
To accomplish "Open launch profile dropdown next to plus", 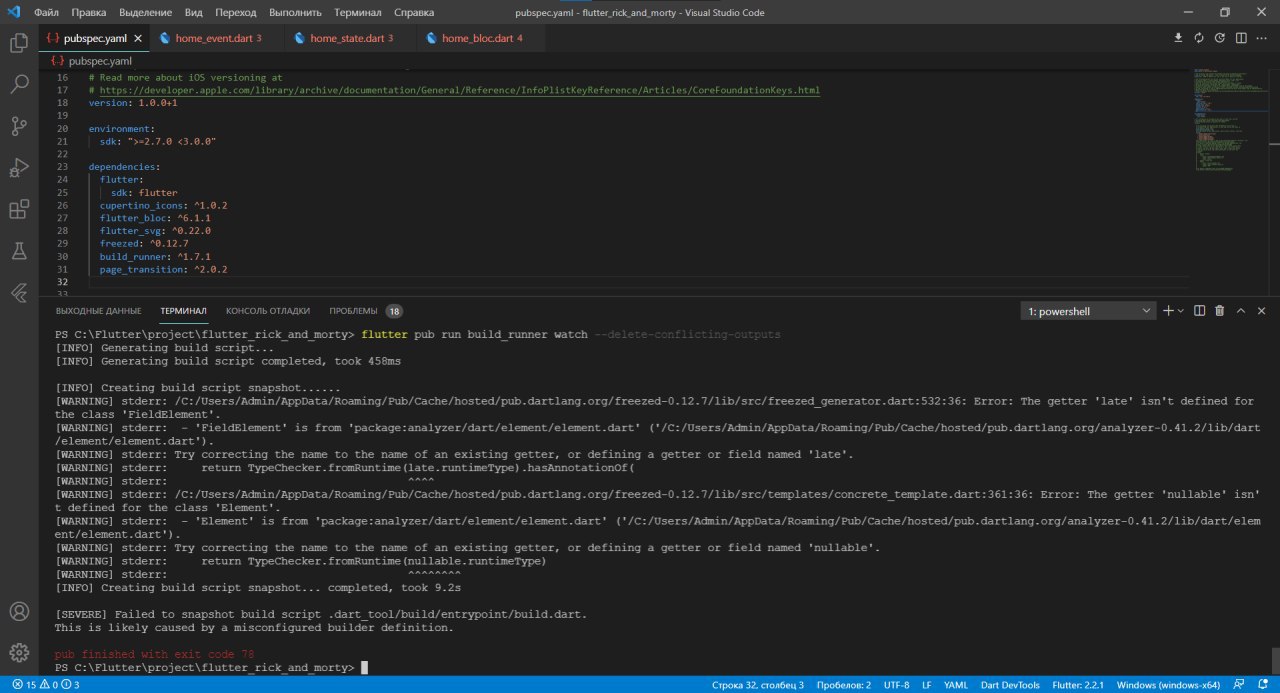I will pos(1181,311).
